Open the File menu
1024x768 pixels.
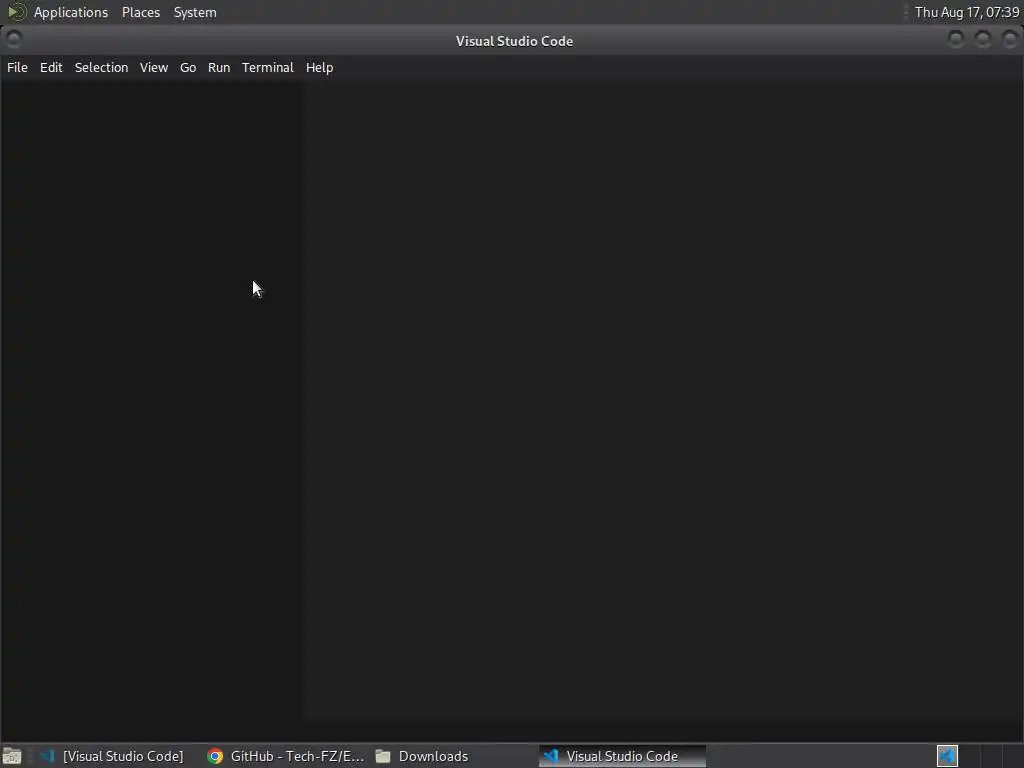(17, 67)
